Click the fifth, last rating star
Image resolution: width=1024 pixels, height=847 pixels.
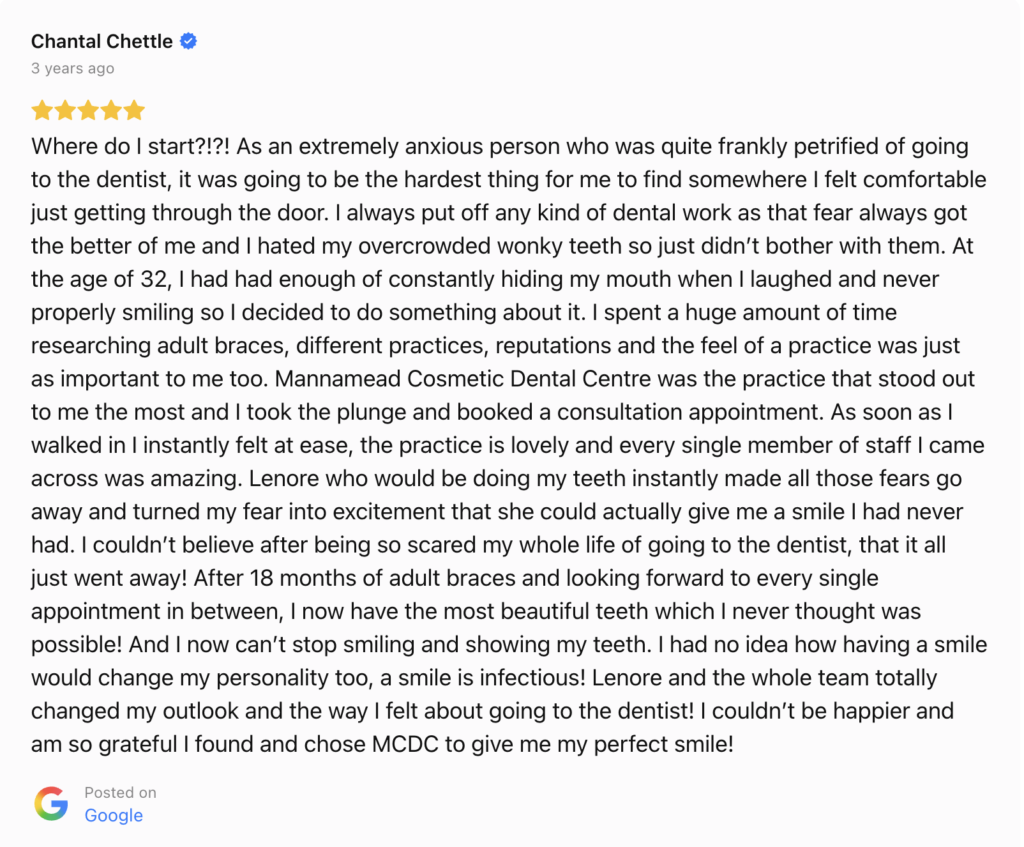coord(134,110)
